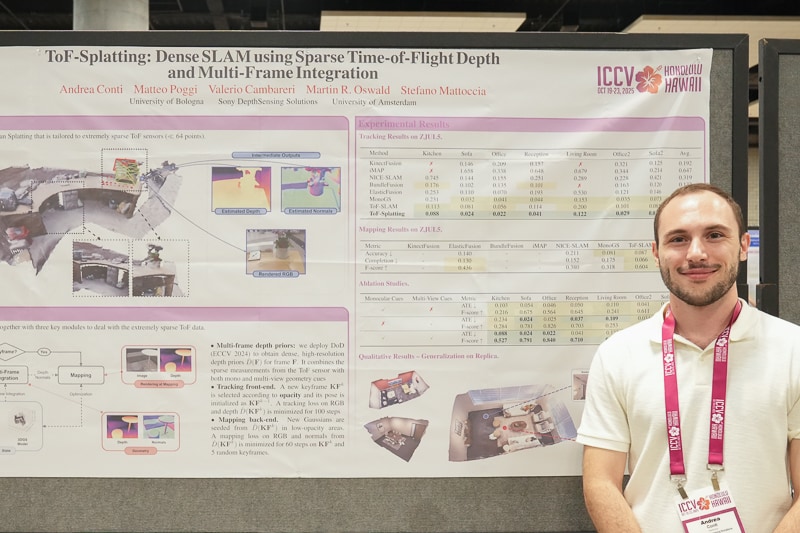This screenshot has height=533, width=800.
Task: Select the Estimated Depth image
Action: pos(240,188)
